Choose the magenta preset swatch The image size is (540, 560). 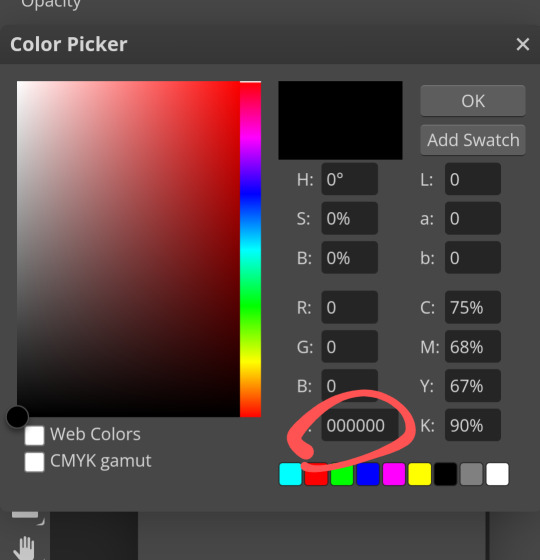(x=394, y=474)
